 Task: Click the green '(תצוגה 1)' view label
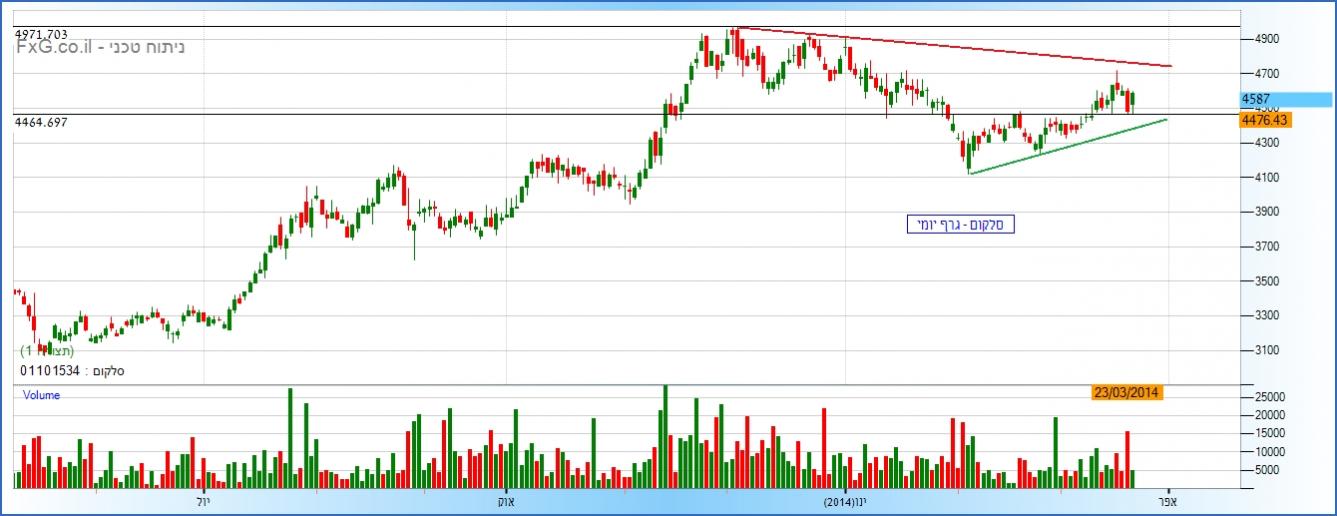pyautogui.click(x=47, y=351)
